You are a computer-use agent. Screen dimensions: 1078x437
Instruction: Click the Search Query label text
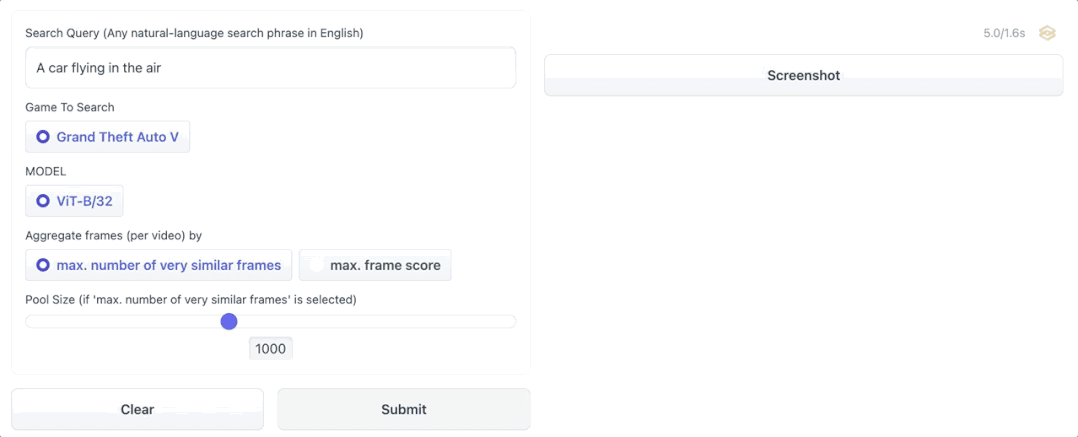pos(195,33)
